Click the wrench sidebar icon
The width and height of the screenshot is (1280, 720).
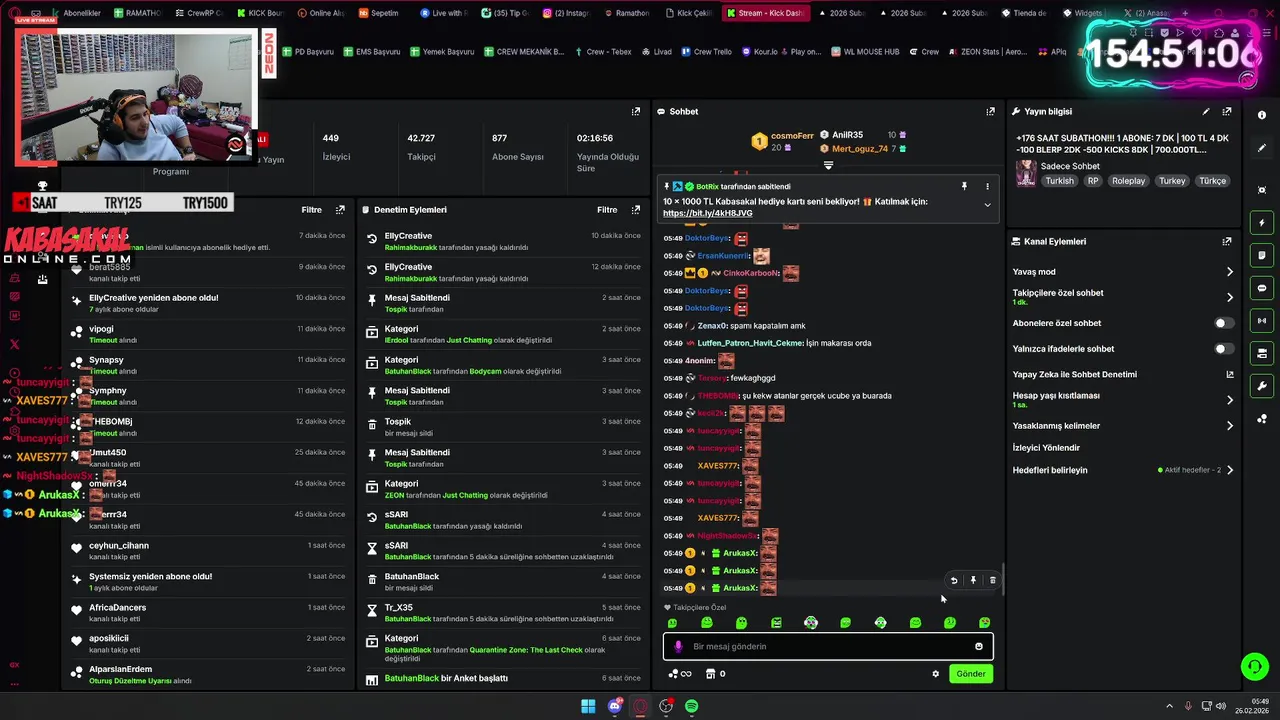point(1262,386)
